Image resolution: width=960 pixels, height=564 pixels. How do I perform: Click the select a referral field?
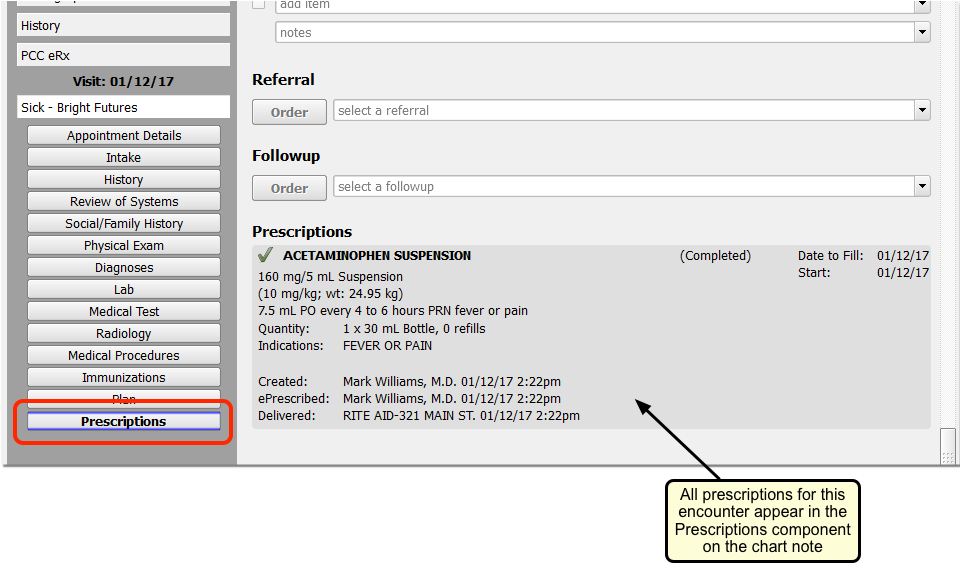point(624,111)
